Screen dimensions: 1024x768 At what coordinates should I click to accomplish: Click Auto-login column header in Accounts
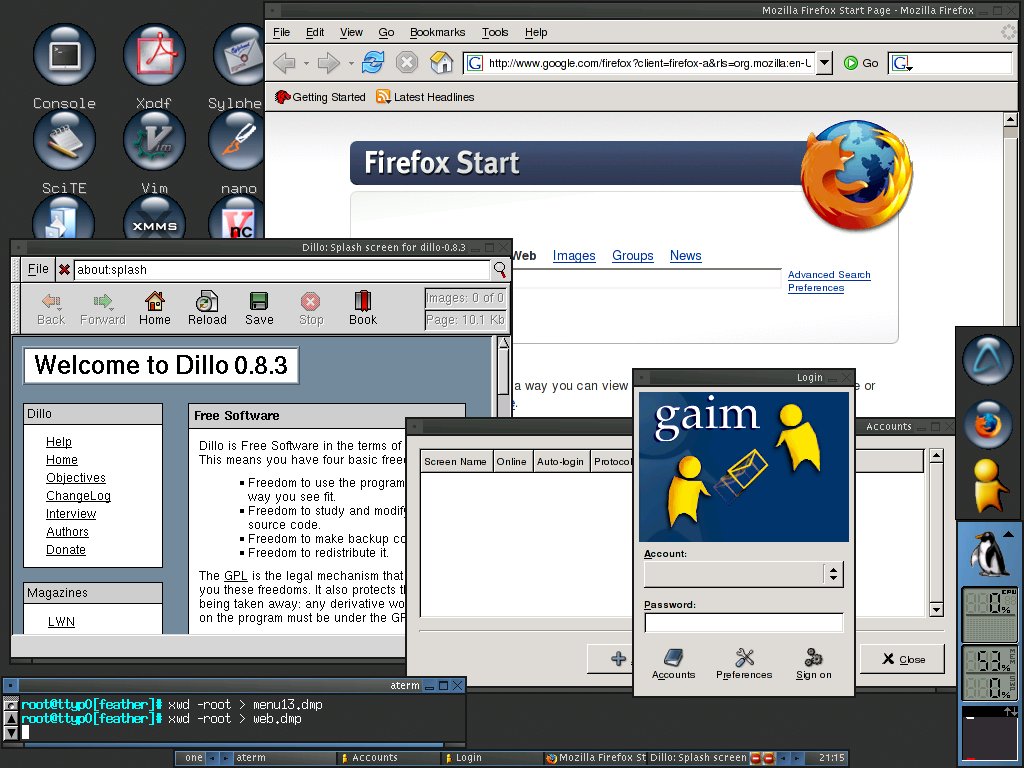click(x=560, y=461)
